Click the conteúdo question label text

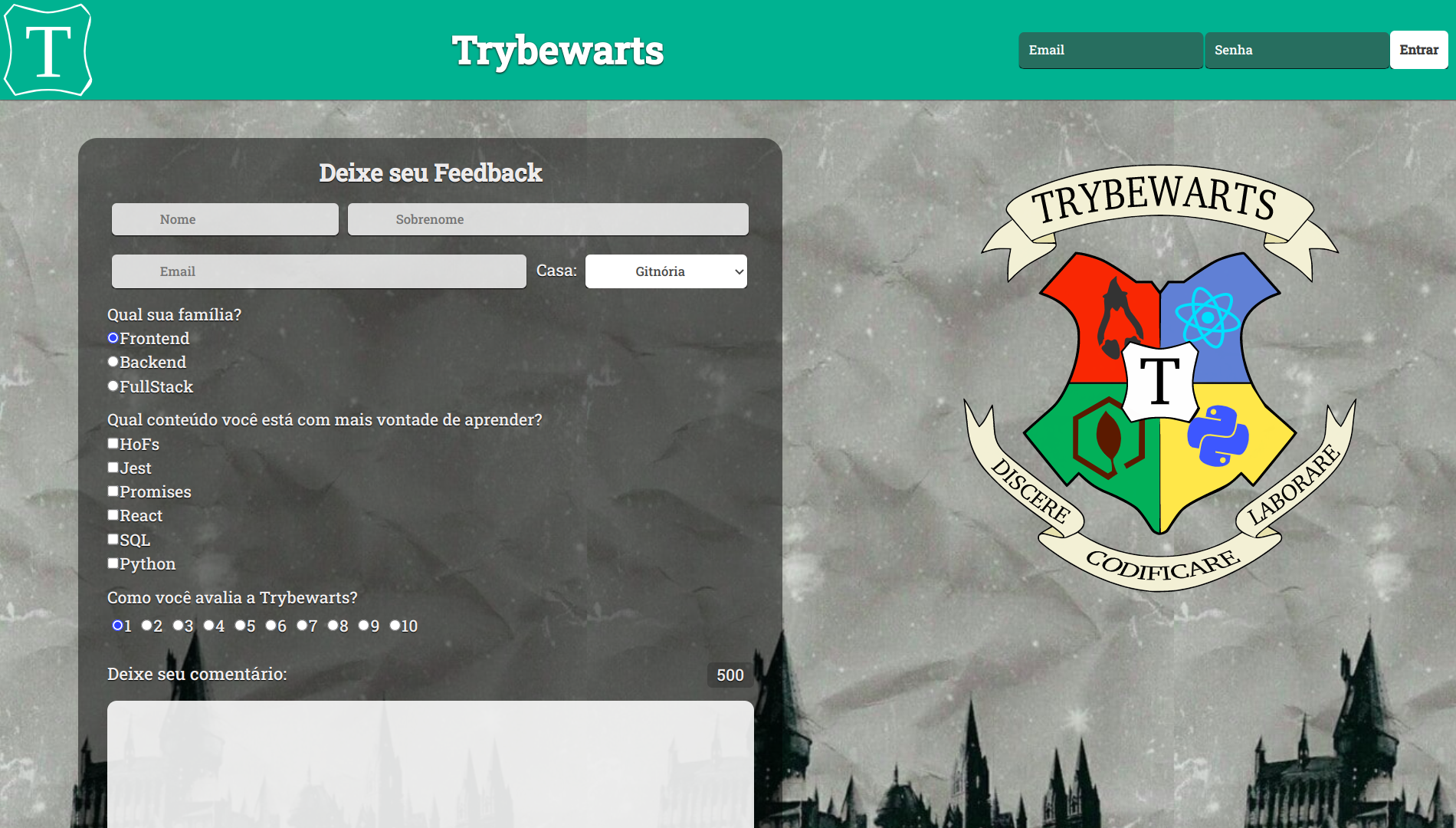(324, 419)
